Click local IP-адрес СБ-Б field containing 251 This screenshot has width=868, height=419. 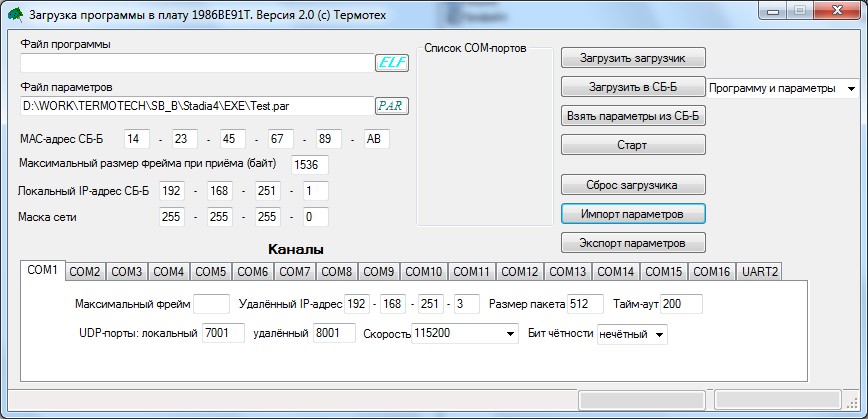(268, 191)
